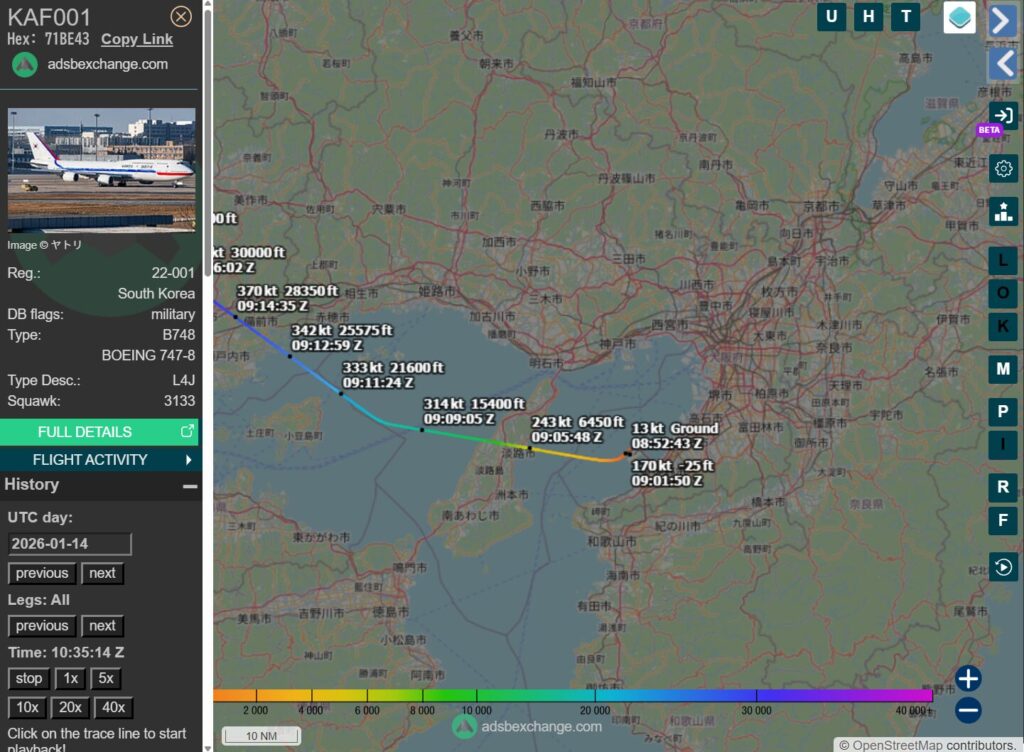Click the UTC day date field

(x=70, y=544)
